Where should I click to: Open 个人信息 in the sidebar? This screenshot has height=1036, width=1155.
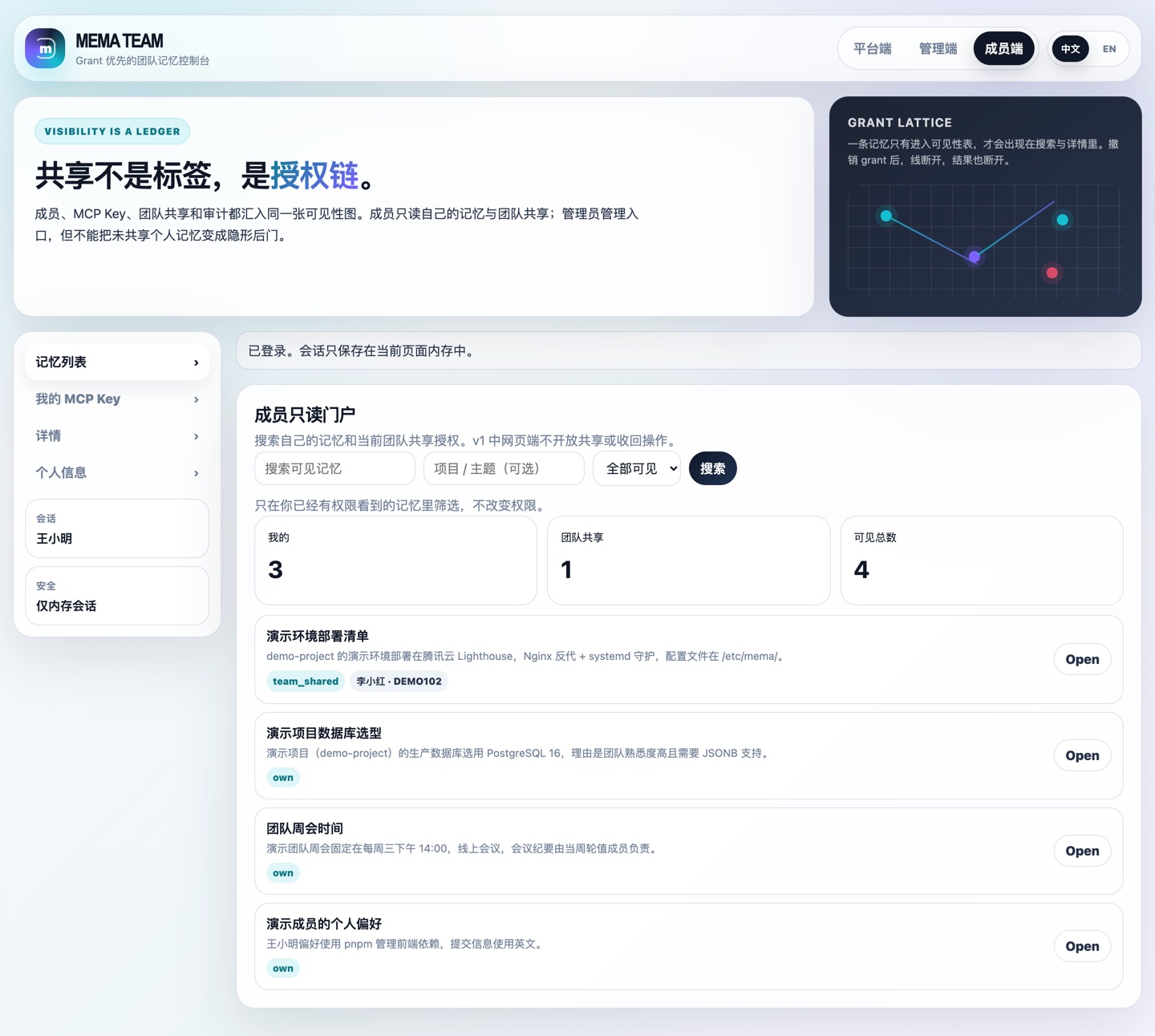(117, 473)
